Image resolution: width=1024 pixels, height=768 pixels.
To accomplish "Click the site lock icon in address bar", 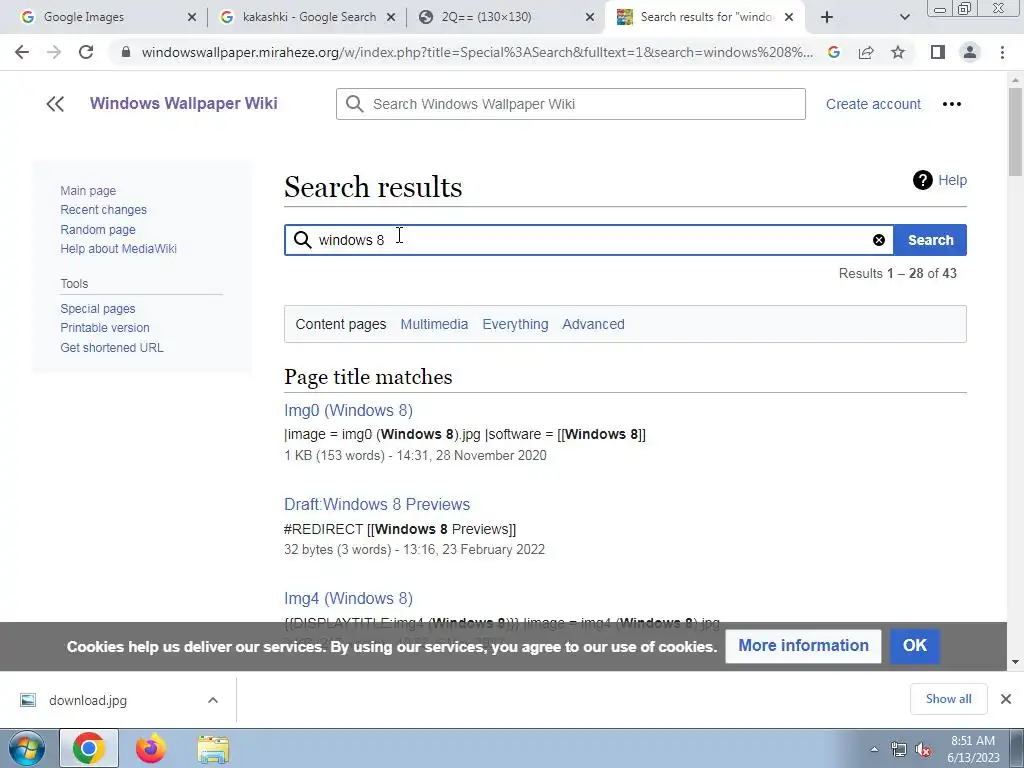I will tap(126, 52).
